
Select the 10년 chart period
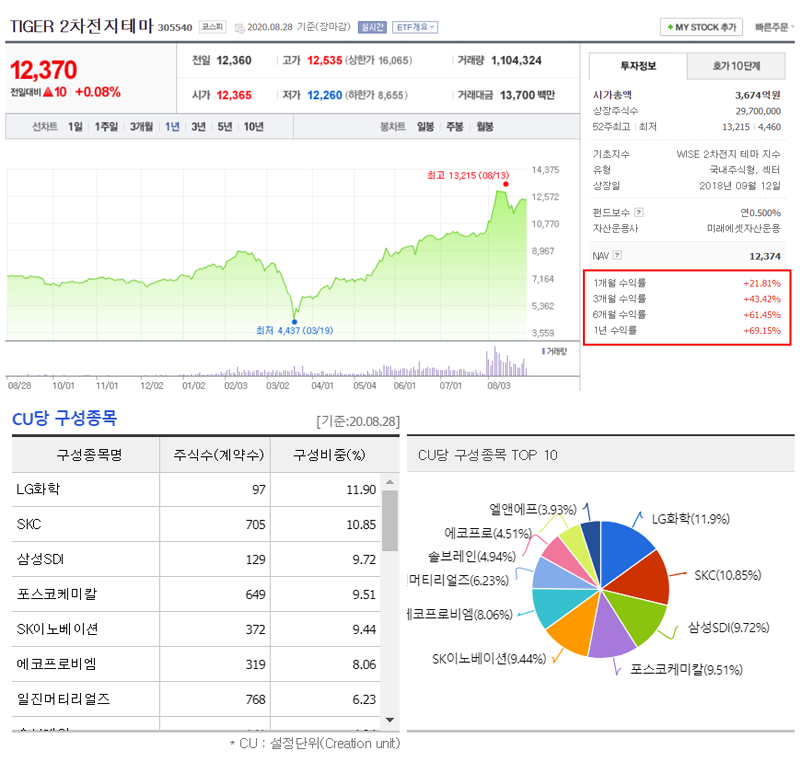[x=254, y=126]
